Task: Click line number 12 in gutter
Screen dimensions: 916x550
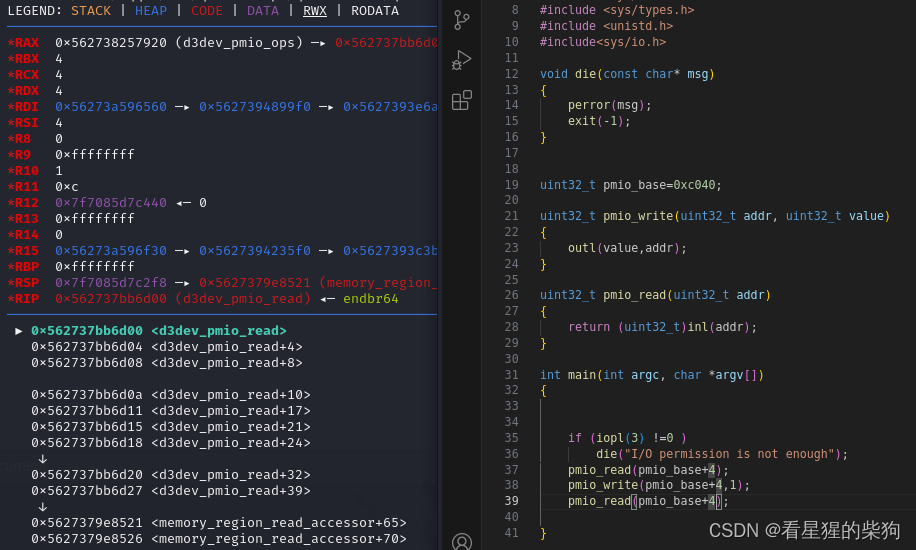Action: (511, 74)
